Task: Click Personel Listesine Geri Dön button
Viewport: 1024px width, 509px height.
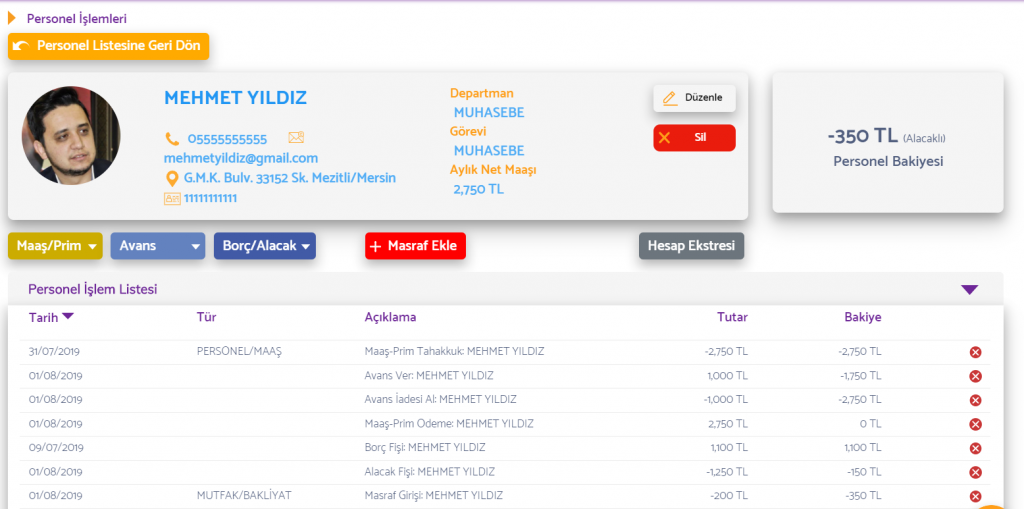Action: 109,46
